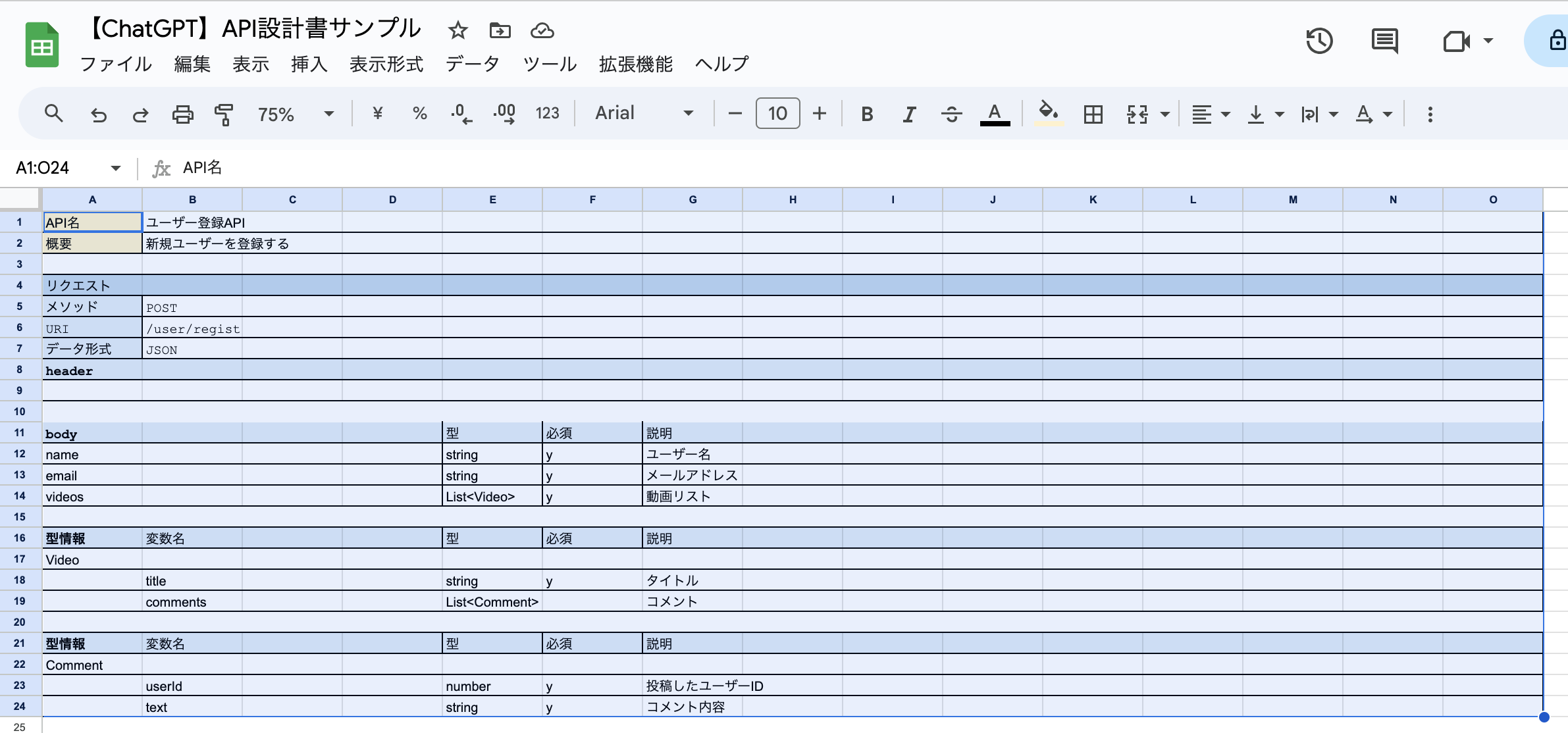1568x733 pixels.
Task: Open version history
Action: point(1319,41)
